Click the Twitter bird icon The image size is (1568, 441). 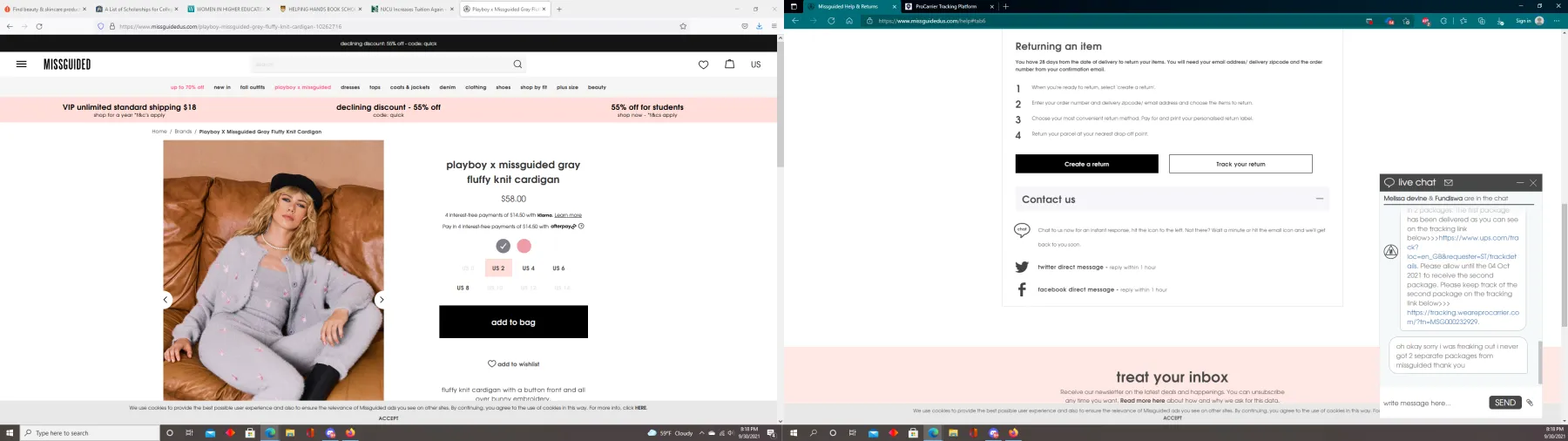[x=1022, y=268]
